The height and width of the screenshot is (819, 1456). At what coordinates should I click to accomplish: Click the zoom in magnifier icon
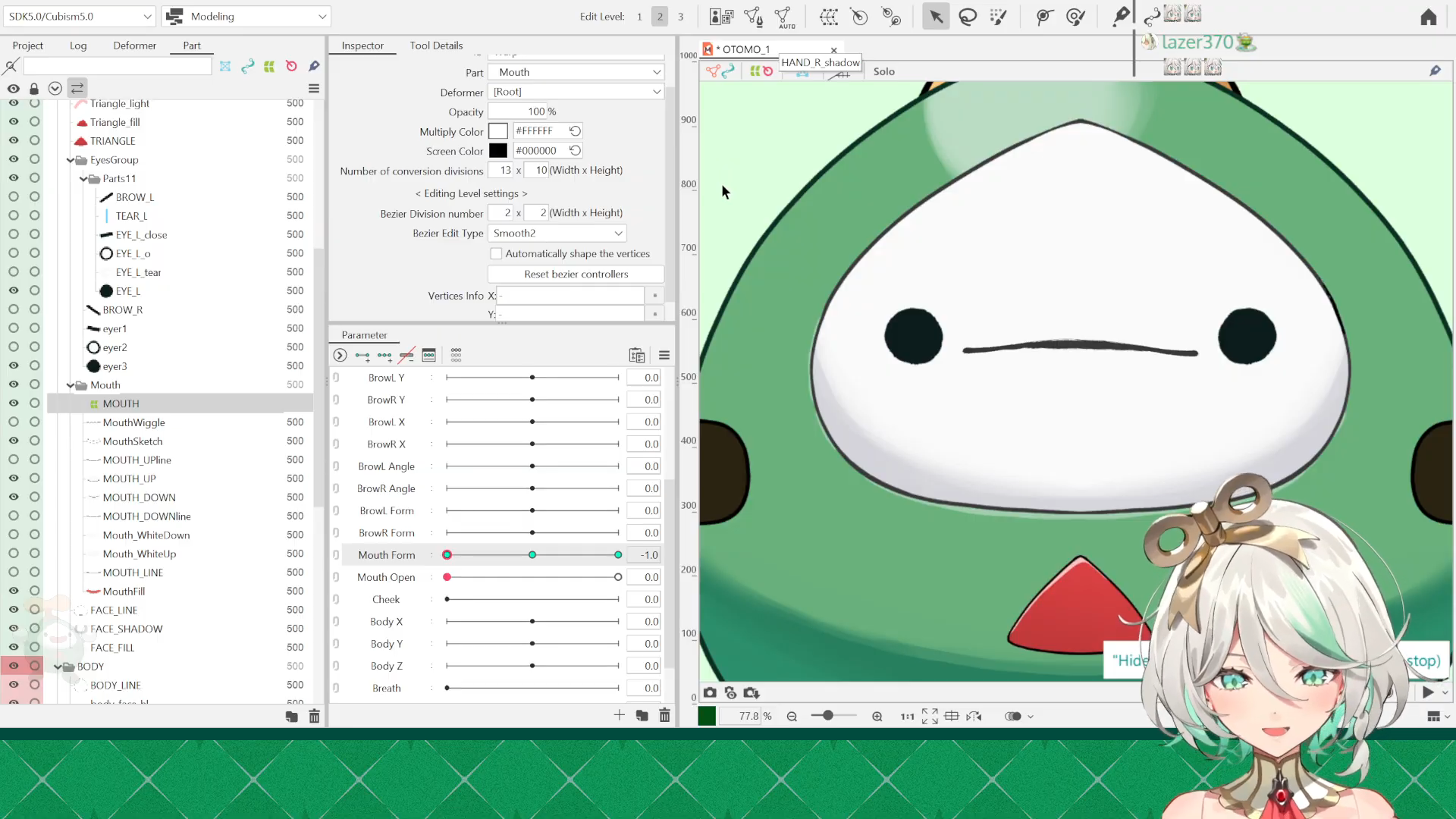coord(877,716)
